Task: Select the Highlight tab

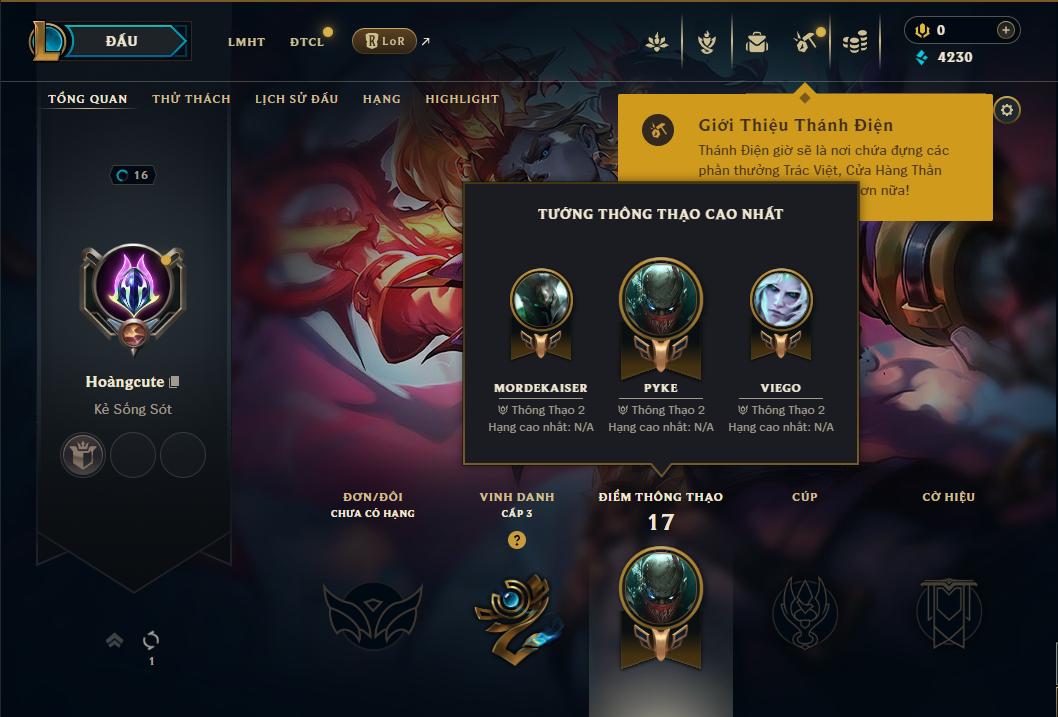Action: point(462,99)
